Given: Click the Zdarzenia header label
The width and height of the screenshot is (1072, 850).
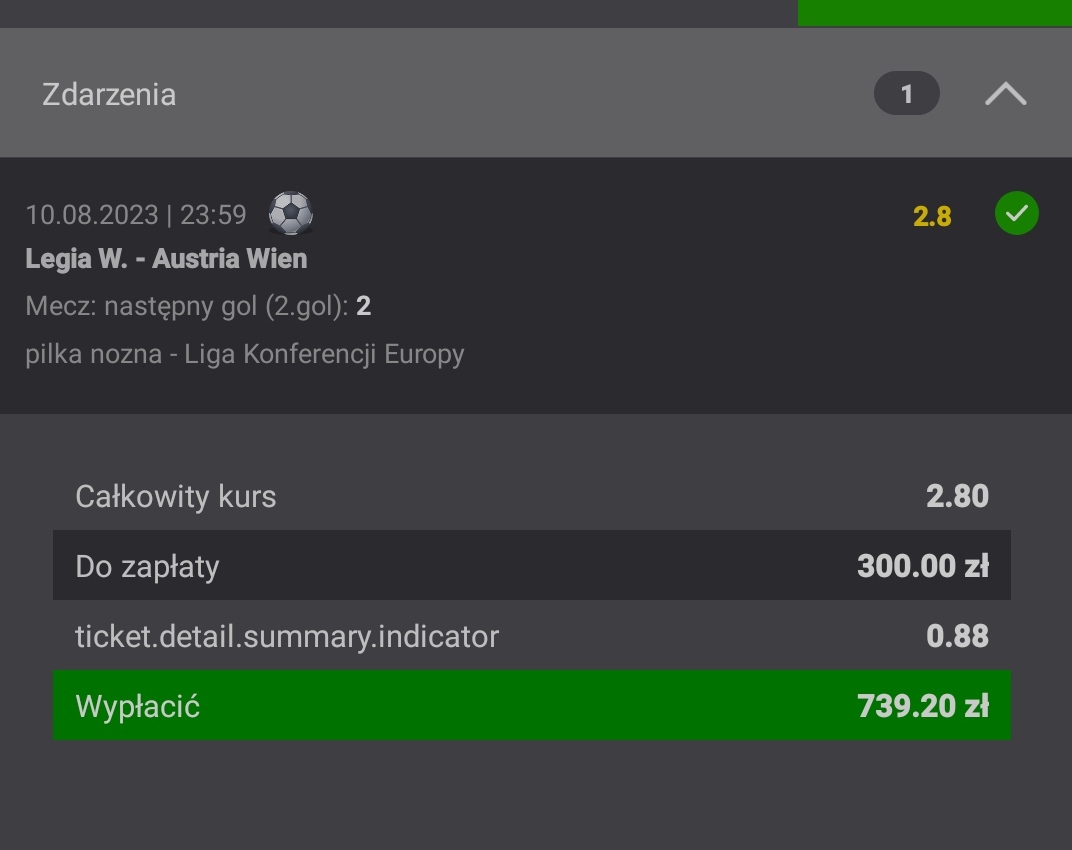Looking at the screenshot, I should pos(109,94).
